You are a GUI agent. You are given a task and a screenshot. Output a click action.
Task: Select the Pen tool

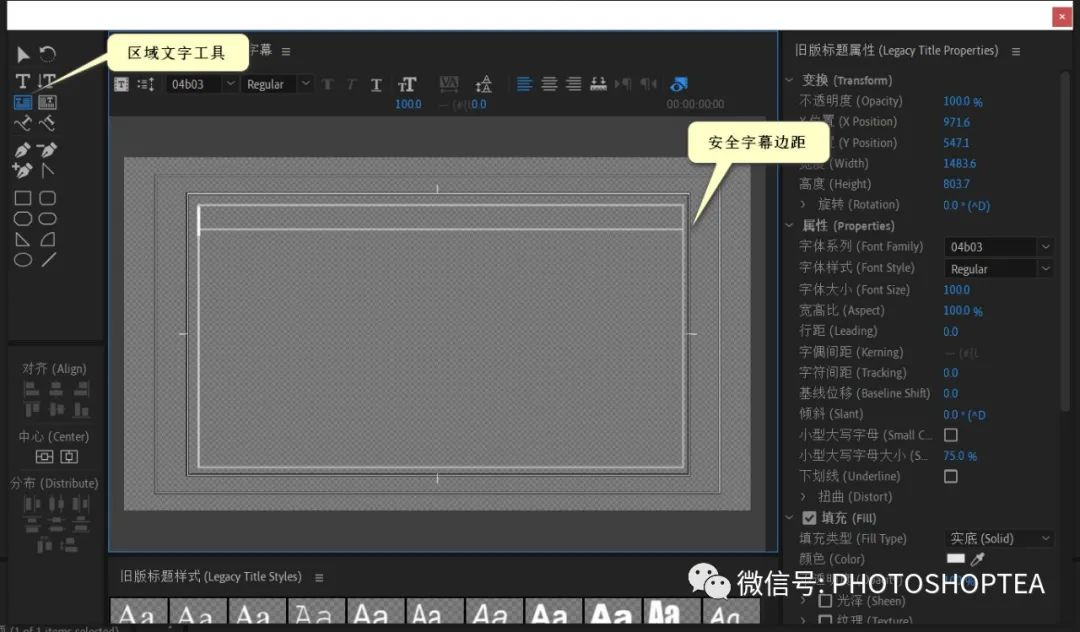pos(23,150)
